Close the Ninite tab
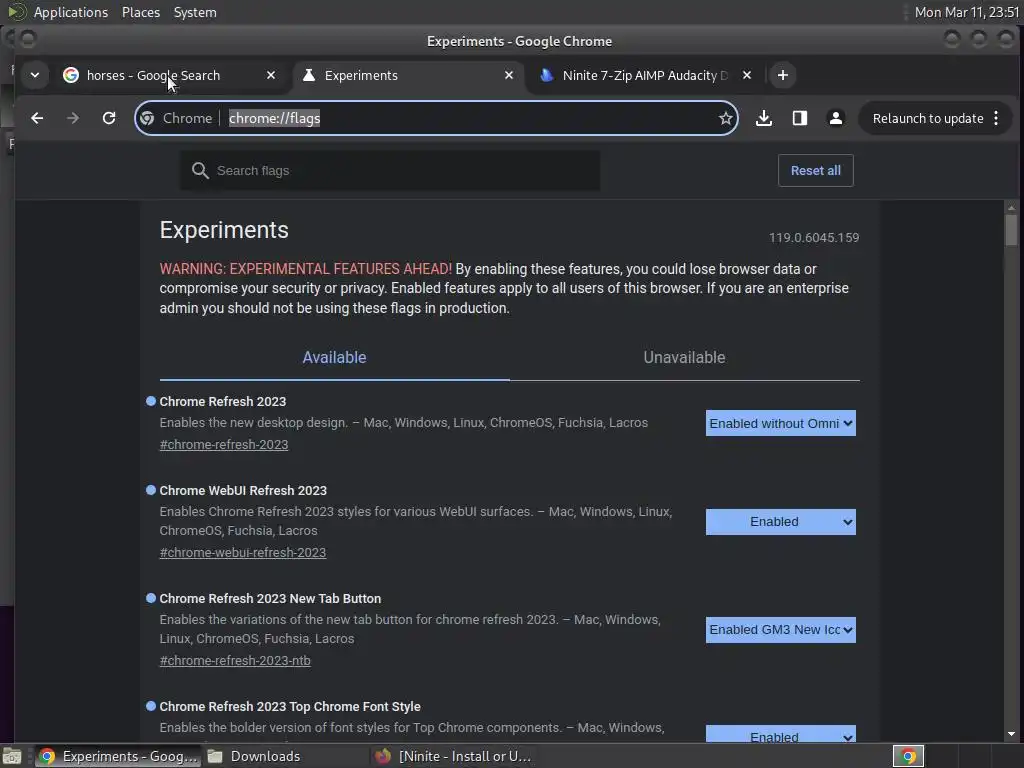The height and width of the screenshot is (768, 1024). (x=746, y=75)
